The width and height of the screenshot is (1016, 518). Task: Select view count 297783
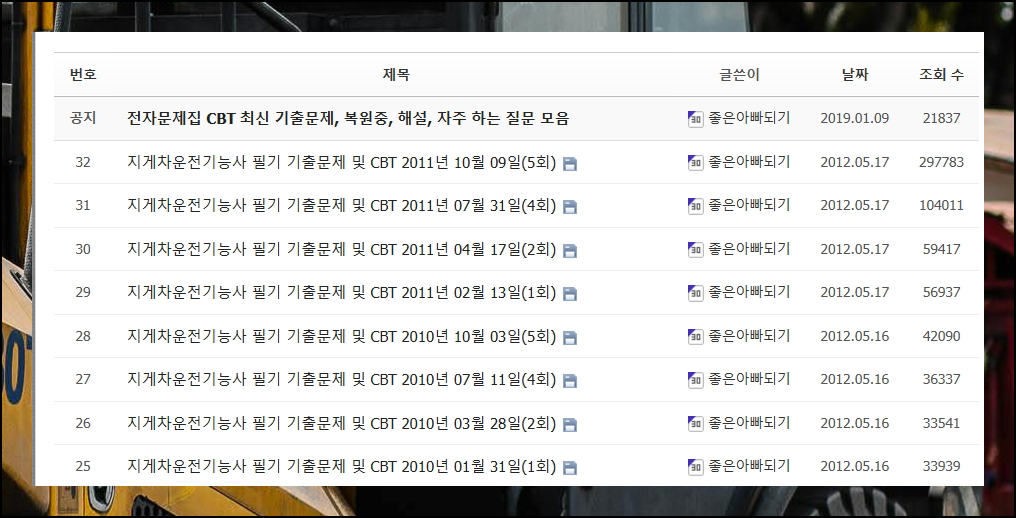[x=941, y=162]
